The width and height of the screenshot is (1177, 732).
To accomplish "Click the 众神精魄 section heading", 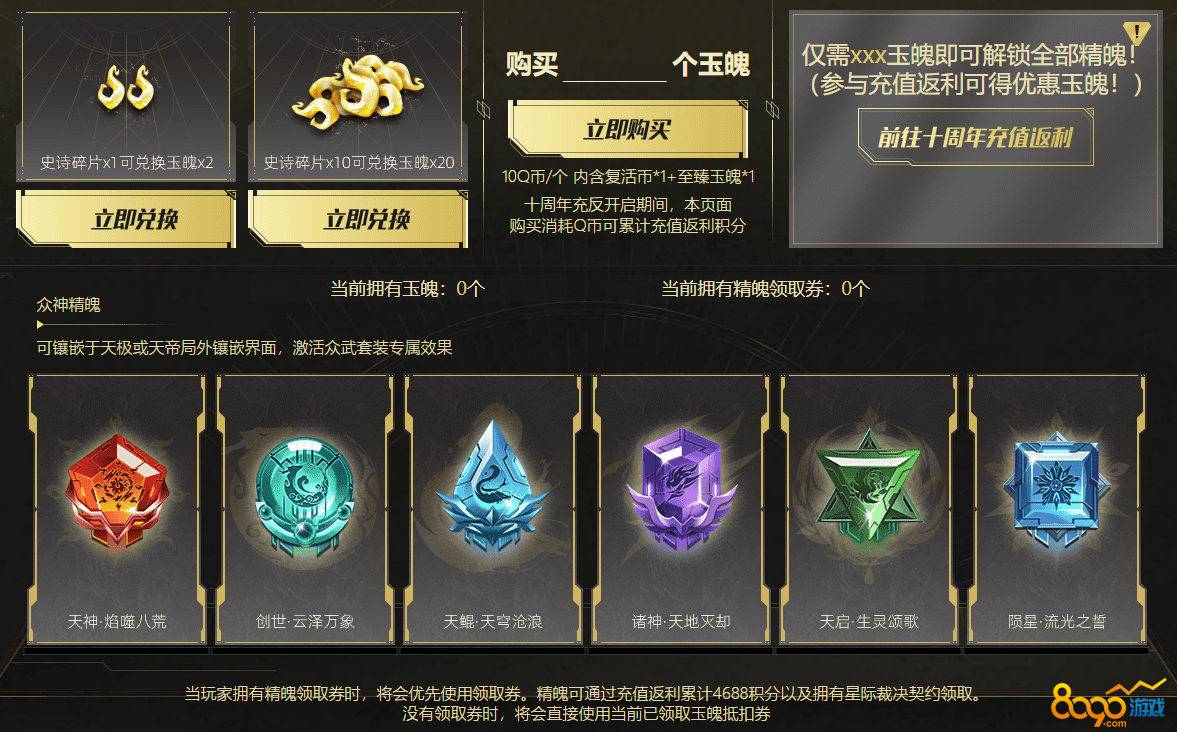I will point(68,305).
